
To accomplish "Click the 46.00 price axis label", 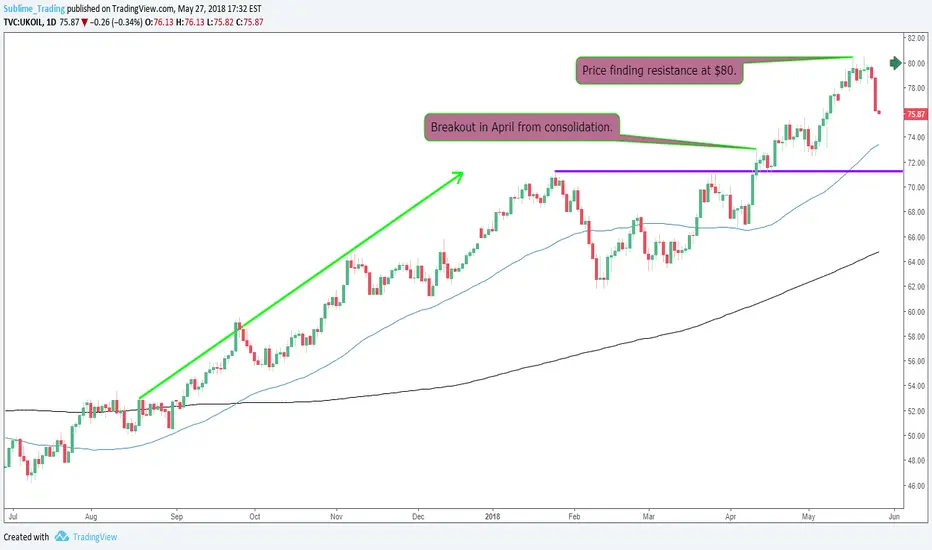I will click(x=916, y=486).
